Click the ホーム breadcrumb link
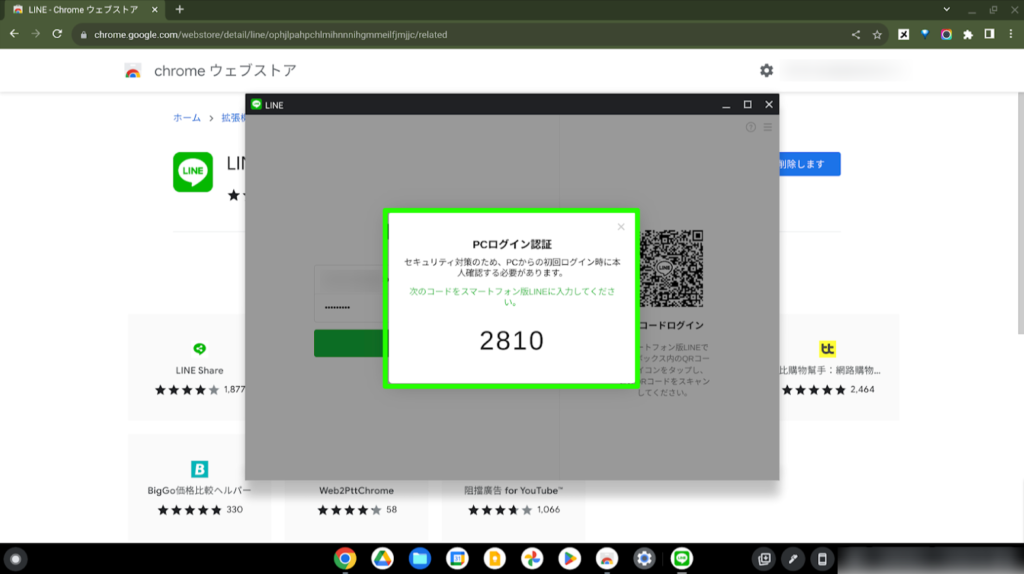Screen dimensions: 1024x574 187,118
